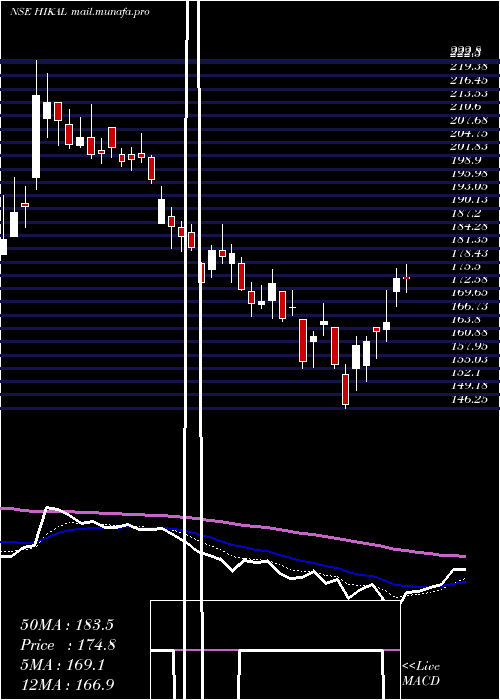500x700 pixels.
Task: Click the 187.2 price axis label
Action: pos(466,213)
